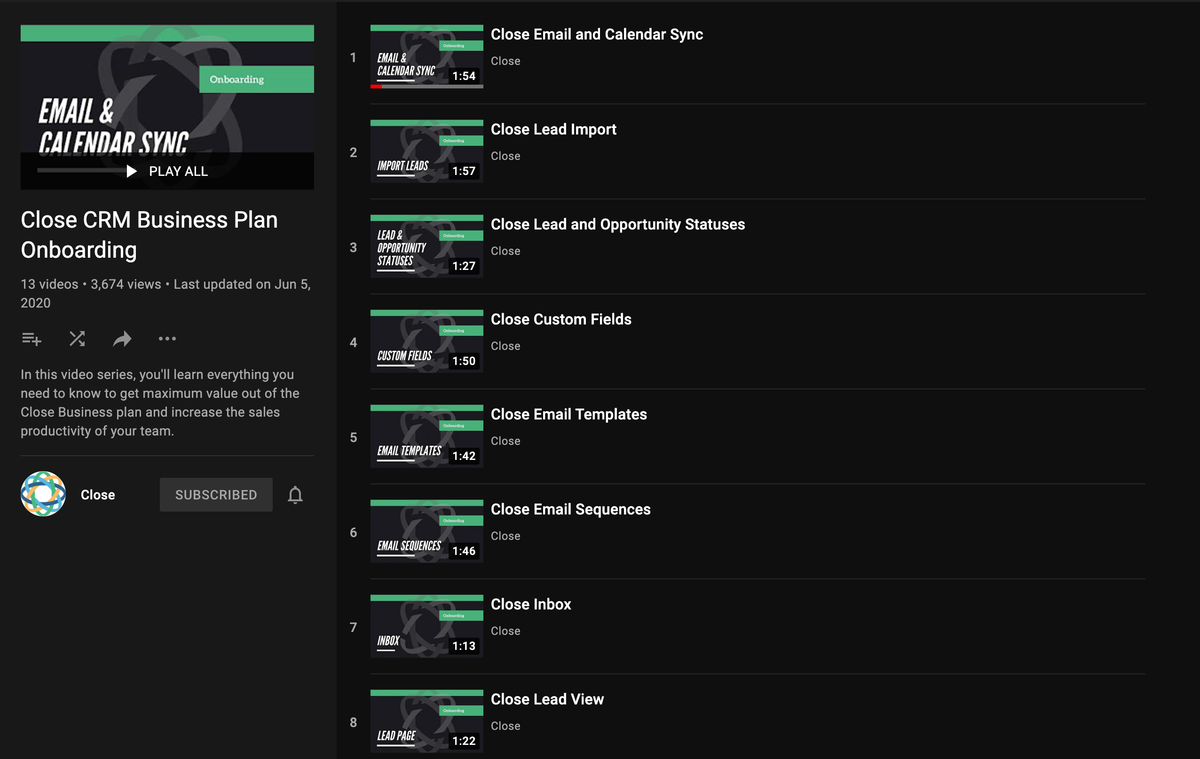The width and height of the screenshot is (1200, 759).
Task: Click the Custom Fields thumbnail
Action: point(427,341)
